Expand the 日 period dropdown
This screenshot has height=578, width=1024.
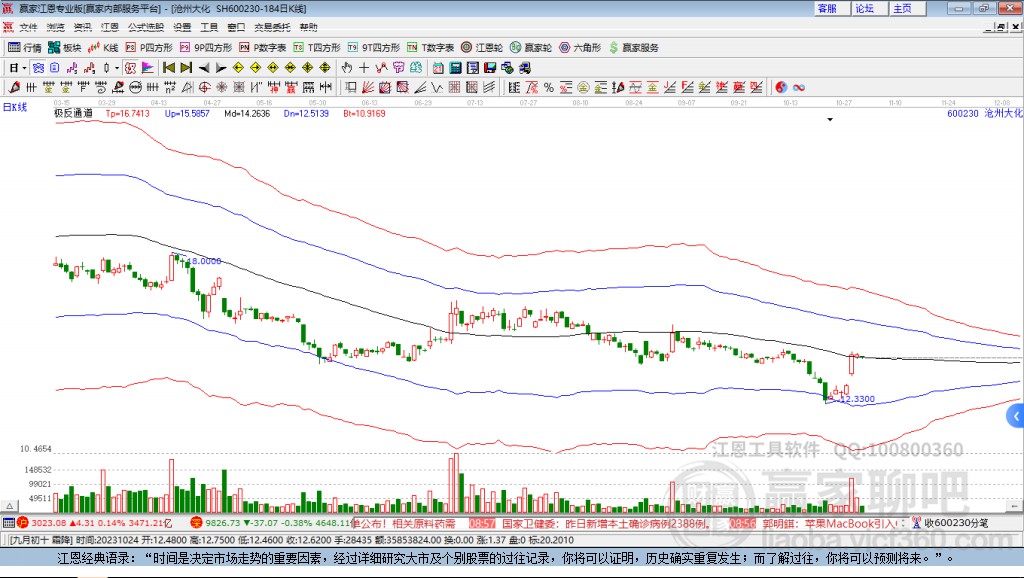[24, 68]
